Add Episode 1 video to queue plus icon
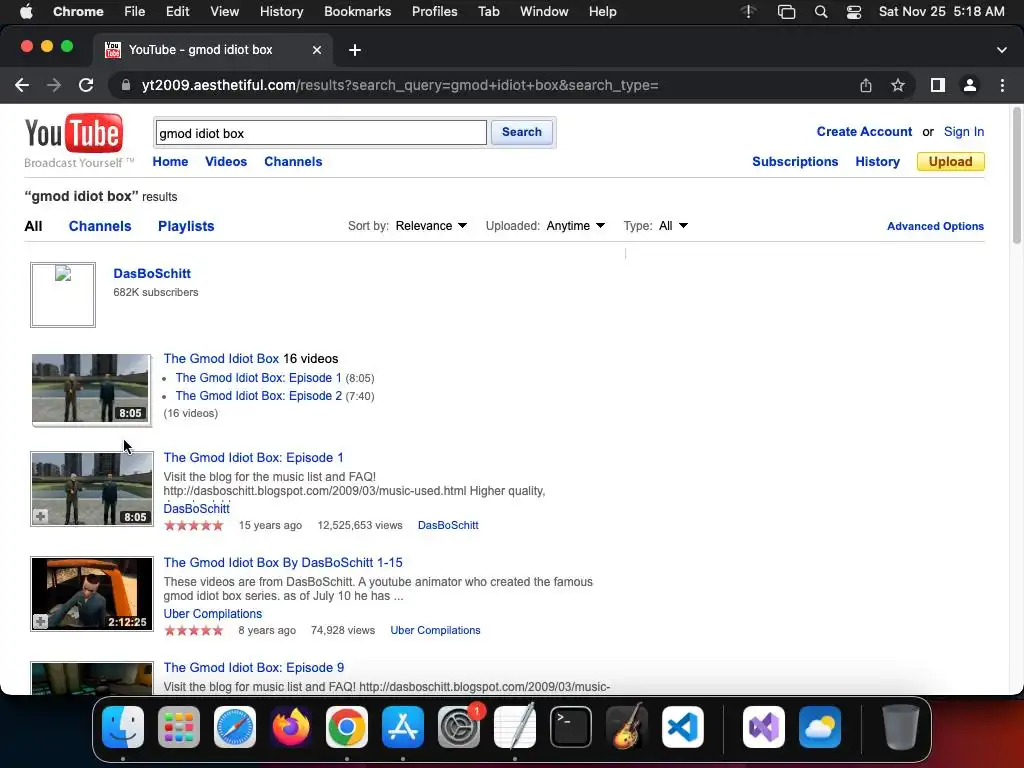 click(40, 517)
